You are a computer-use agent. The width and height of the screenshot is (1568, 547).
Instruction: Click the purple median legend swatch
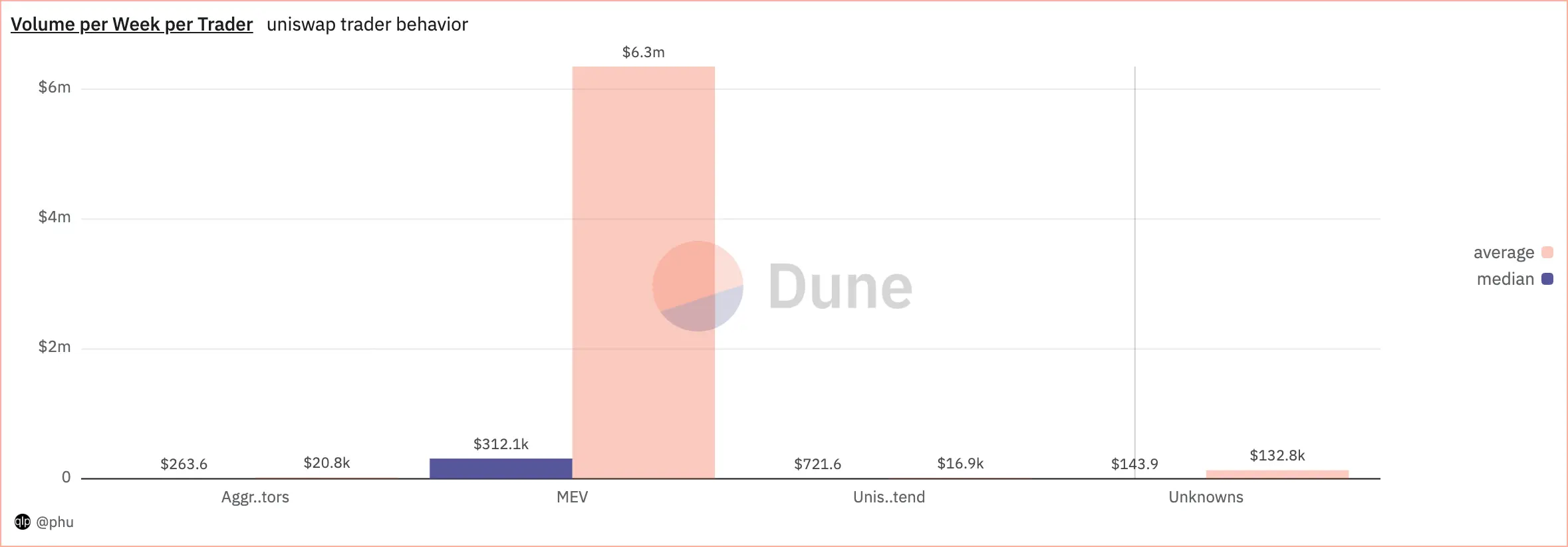pos(1547,279)
